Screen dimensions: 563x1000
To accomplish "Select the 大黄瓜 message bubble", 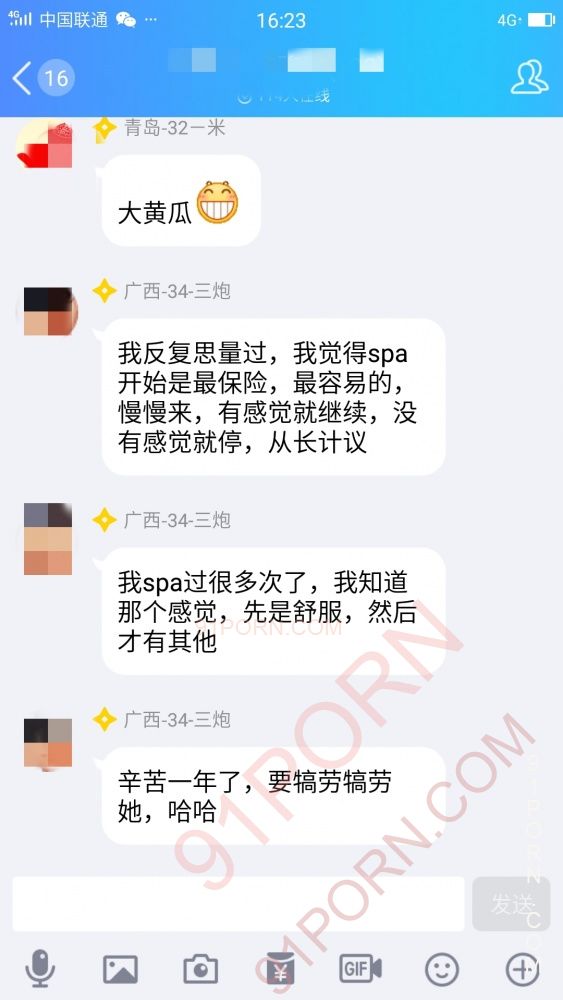I will pos(181,200).
